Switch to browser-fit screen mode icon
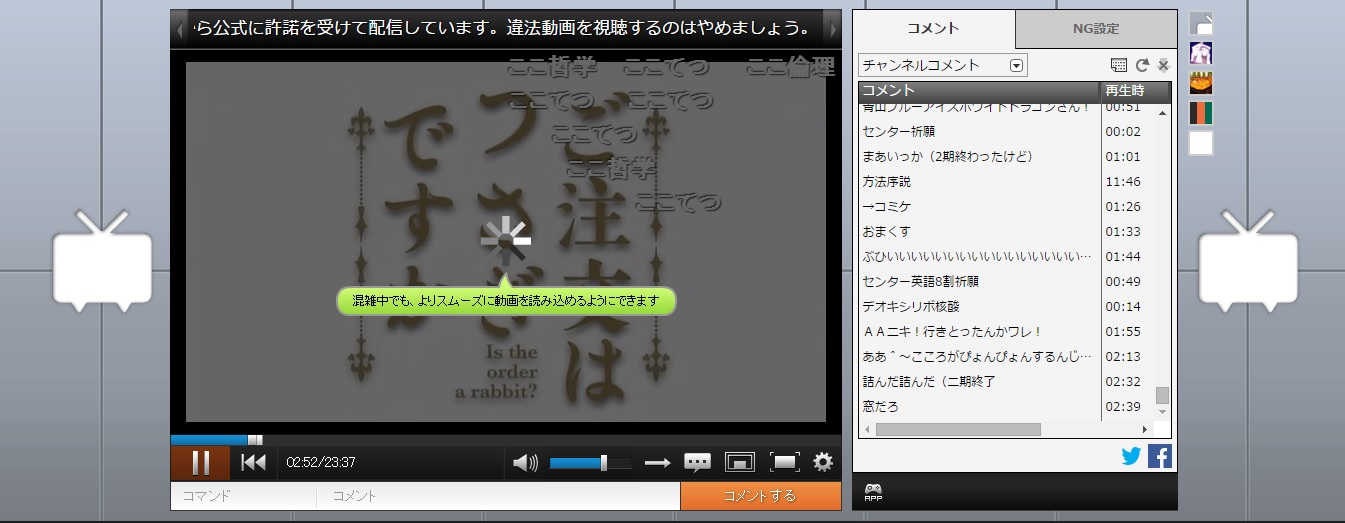 pyautogui.click(x=740, y=462)
